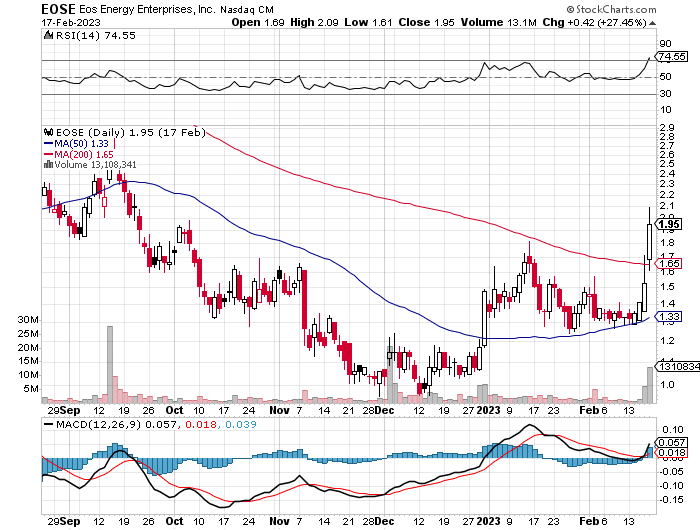Click Dec on the date axis below MACD
The width and height of the screenshot is (700, 530).
(x=384, y=521)
